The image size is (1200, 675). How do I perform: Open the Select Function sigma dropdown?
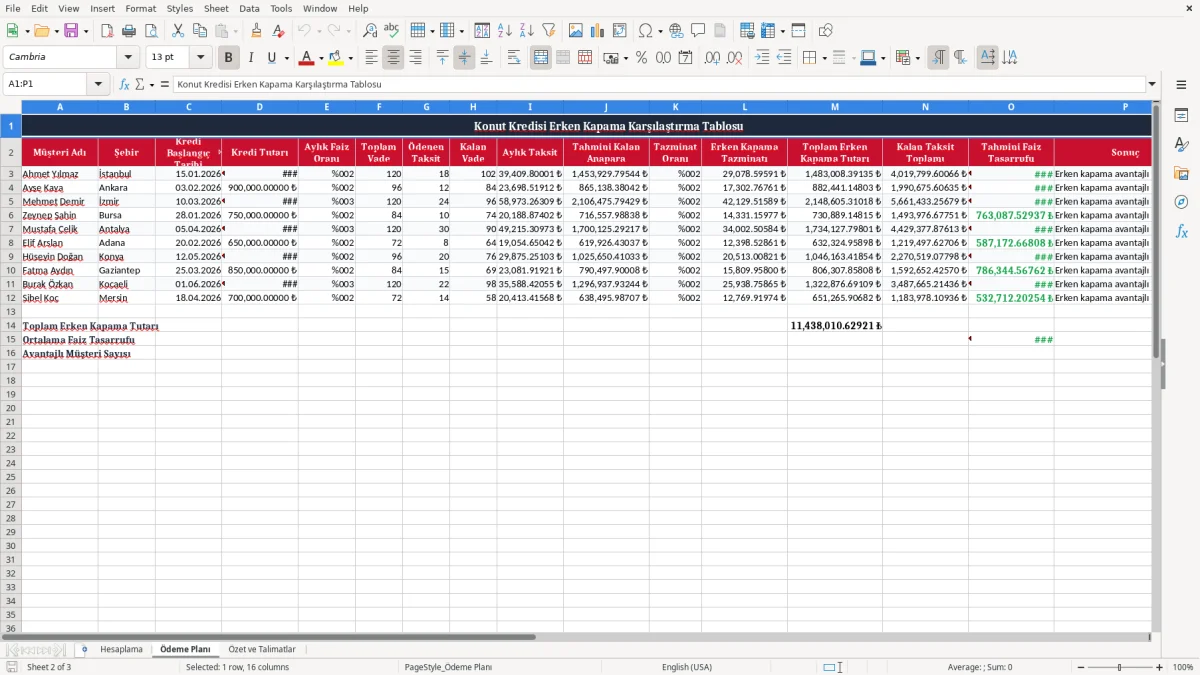152,84
